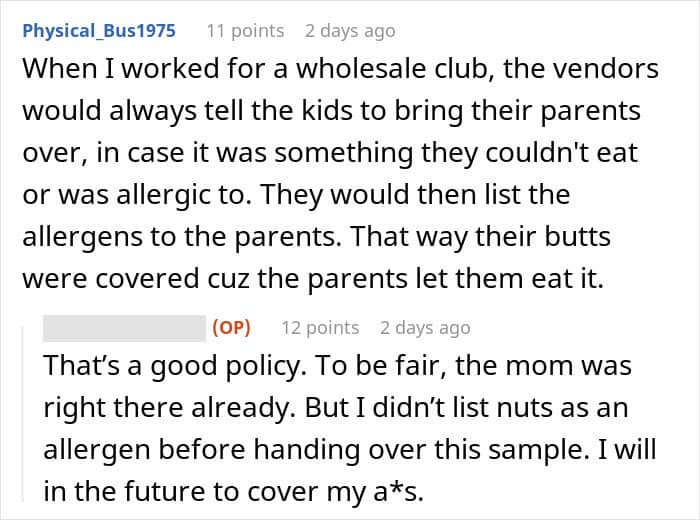Open the reply's "2 days ago" timestamp
Image resolution: width=700 pixels, height=520 pixels.
click(x=424, y=327)
